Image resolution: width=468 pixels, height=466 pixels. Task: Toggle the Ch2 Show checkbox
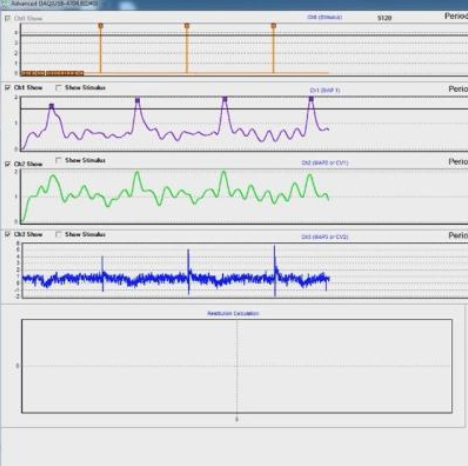pyautogui.click(x=8, y=164)
